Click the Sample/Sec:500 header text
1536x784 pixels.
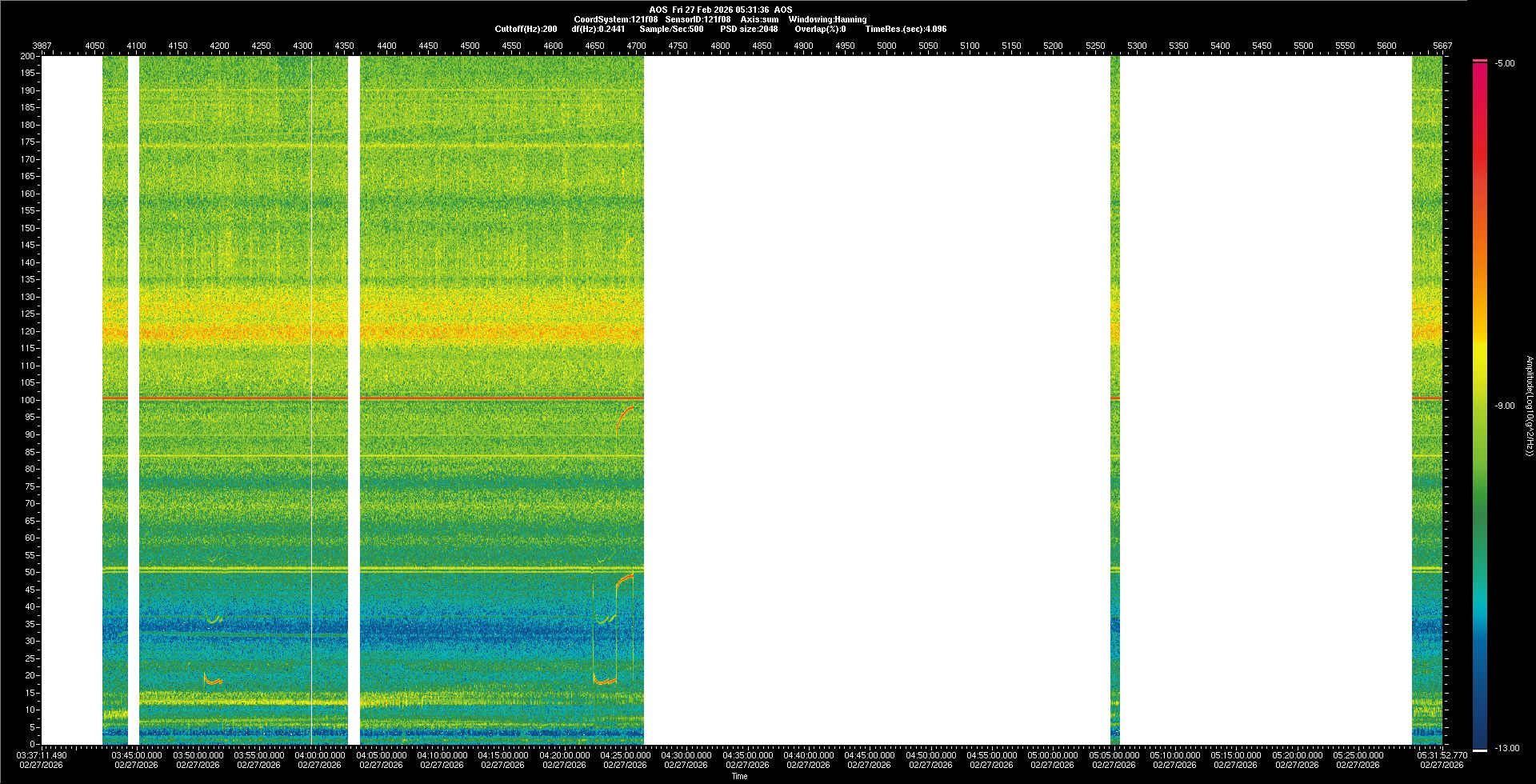coord(671,29)
